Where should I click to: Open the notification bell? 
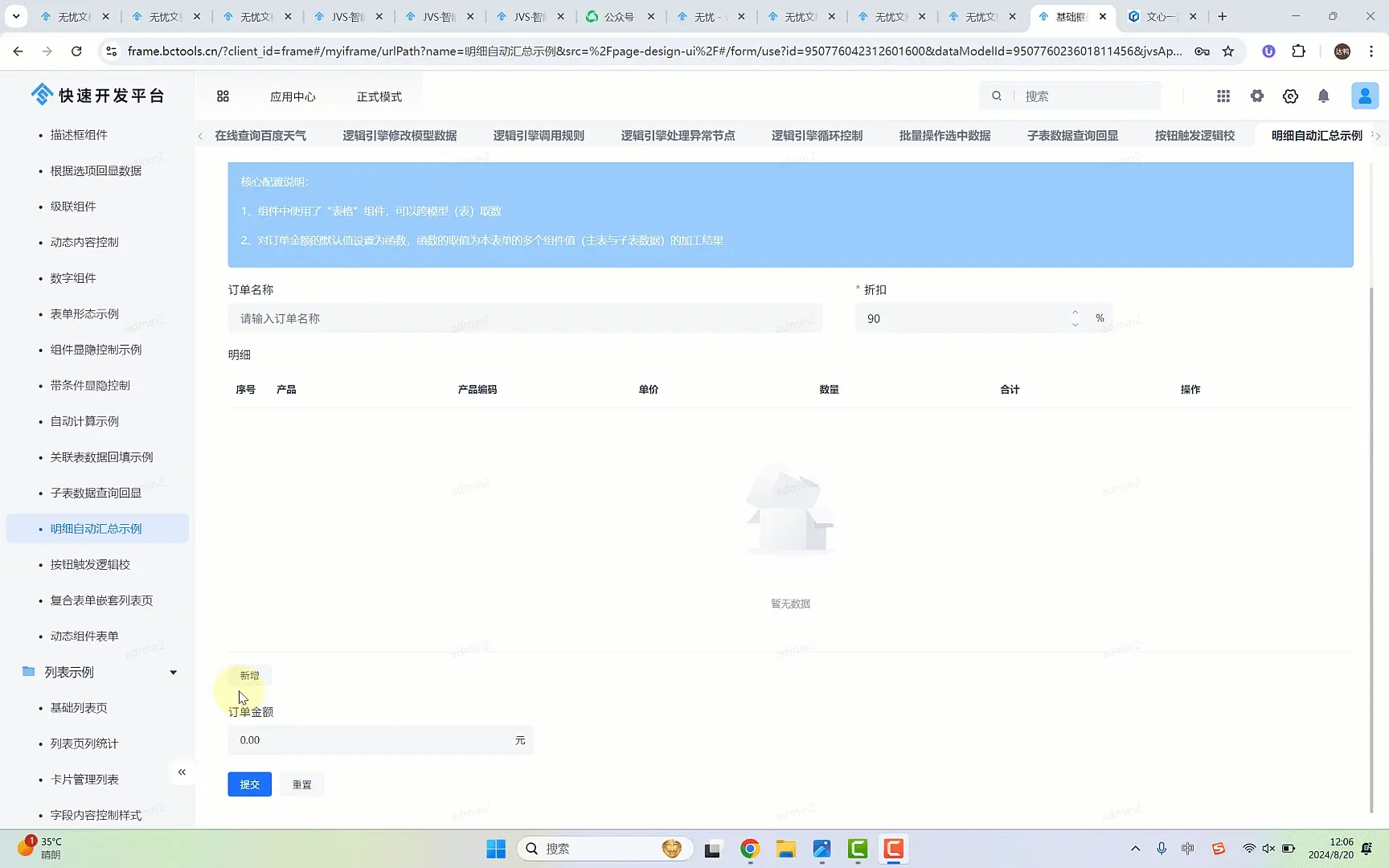(x=1324, y=96)
